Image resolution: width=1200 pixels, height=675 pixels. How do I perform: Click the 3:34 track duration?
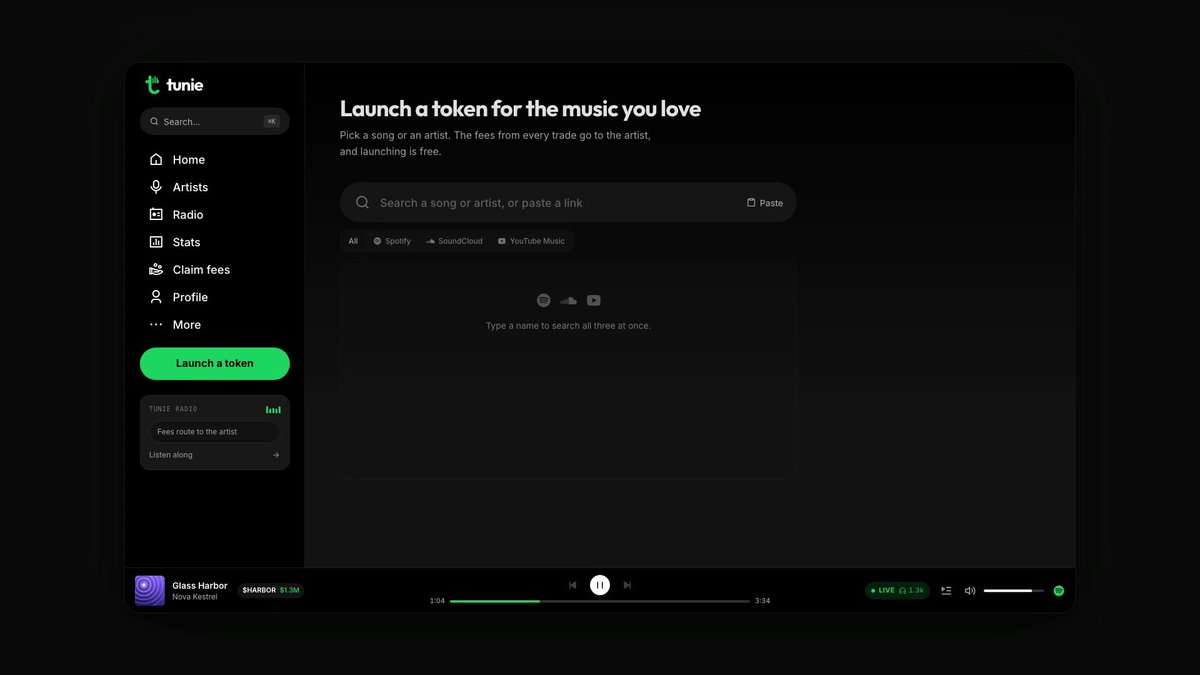[x=763, y=601]
